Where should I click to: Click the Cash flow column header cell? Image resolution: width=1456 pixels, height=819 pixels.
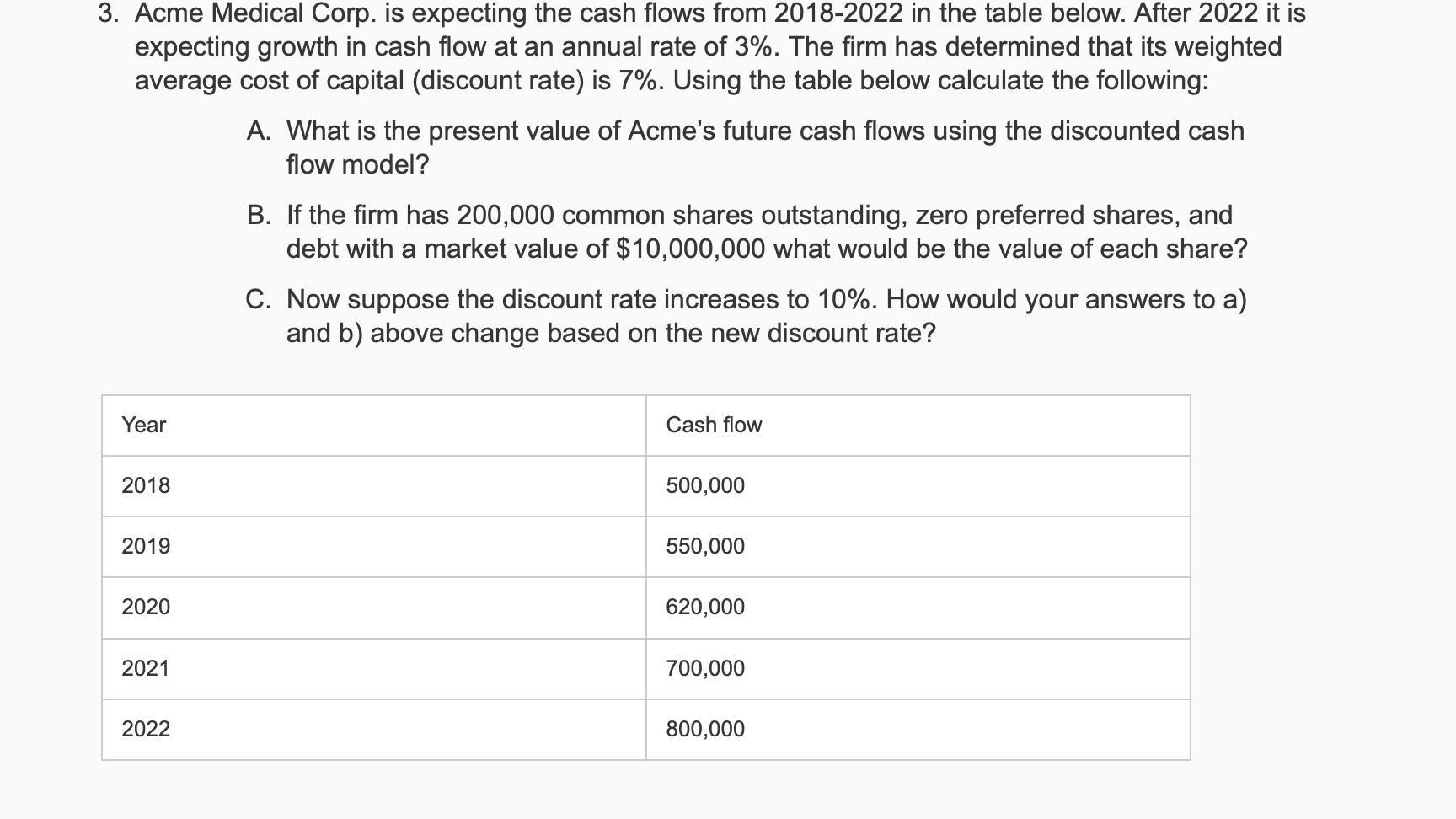point(918,426)
